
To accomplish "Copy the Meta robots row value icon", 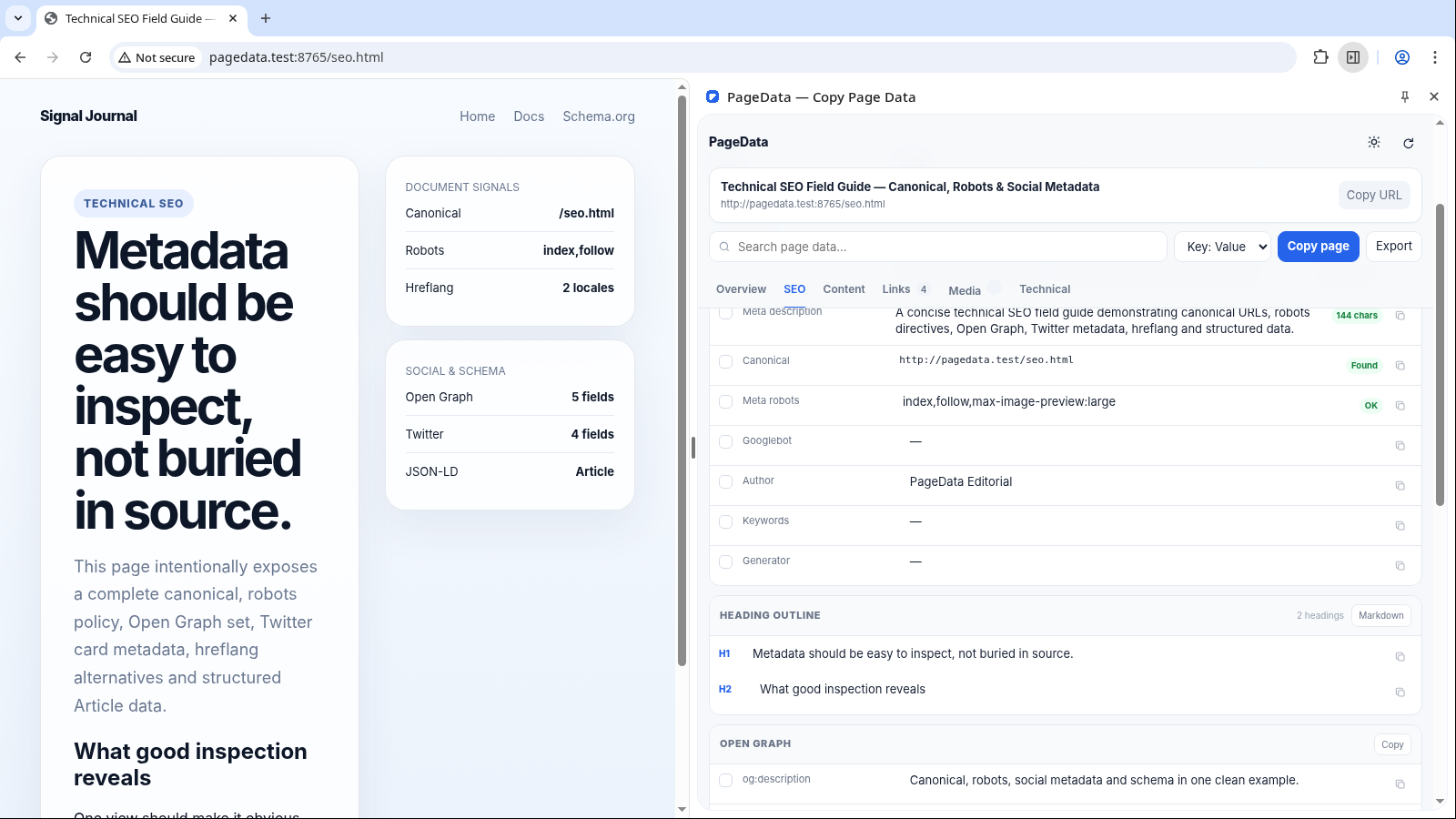I will pos(1400,406).
